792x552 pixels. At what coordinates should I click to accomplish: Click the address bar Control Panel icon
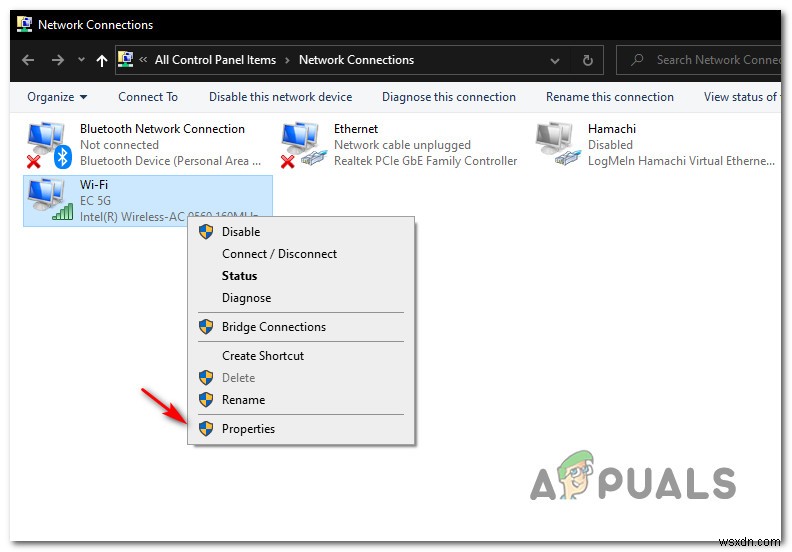click(x=125, y=60)
